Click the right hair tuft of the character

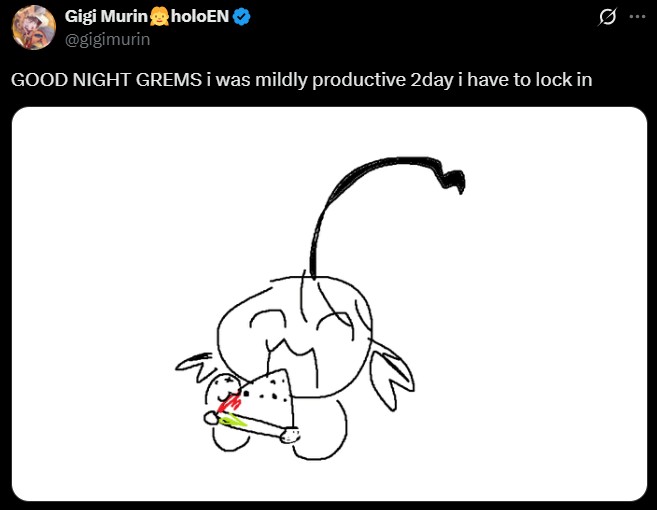point(392,375)
